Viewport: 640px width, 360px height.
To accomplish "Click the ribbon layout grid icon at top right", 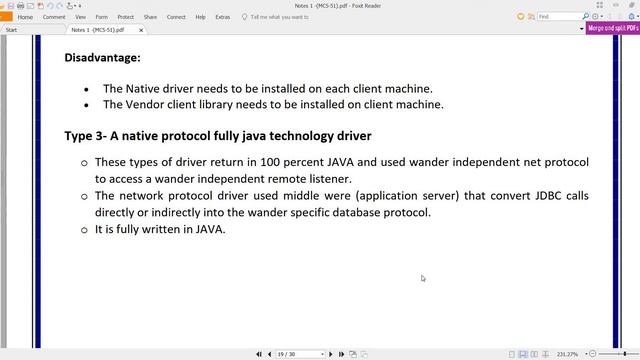I will point(600,5).
